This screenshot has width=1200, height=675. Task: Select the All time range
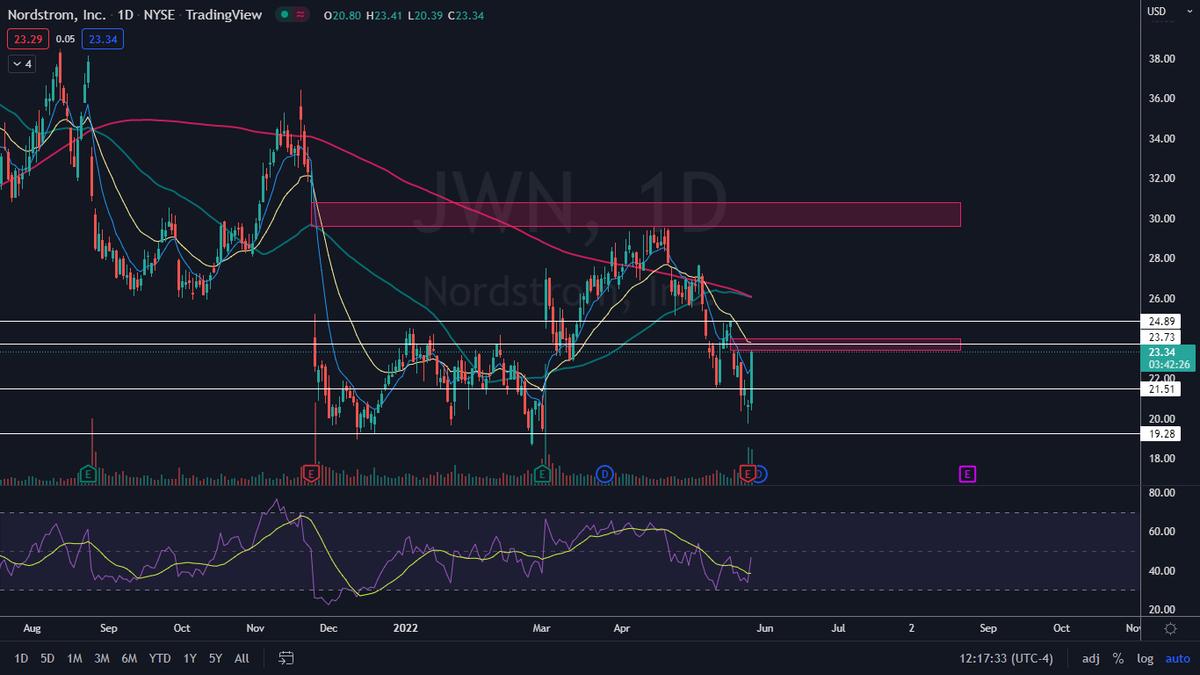pyautogui.click(x=242, y=658)
